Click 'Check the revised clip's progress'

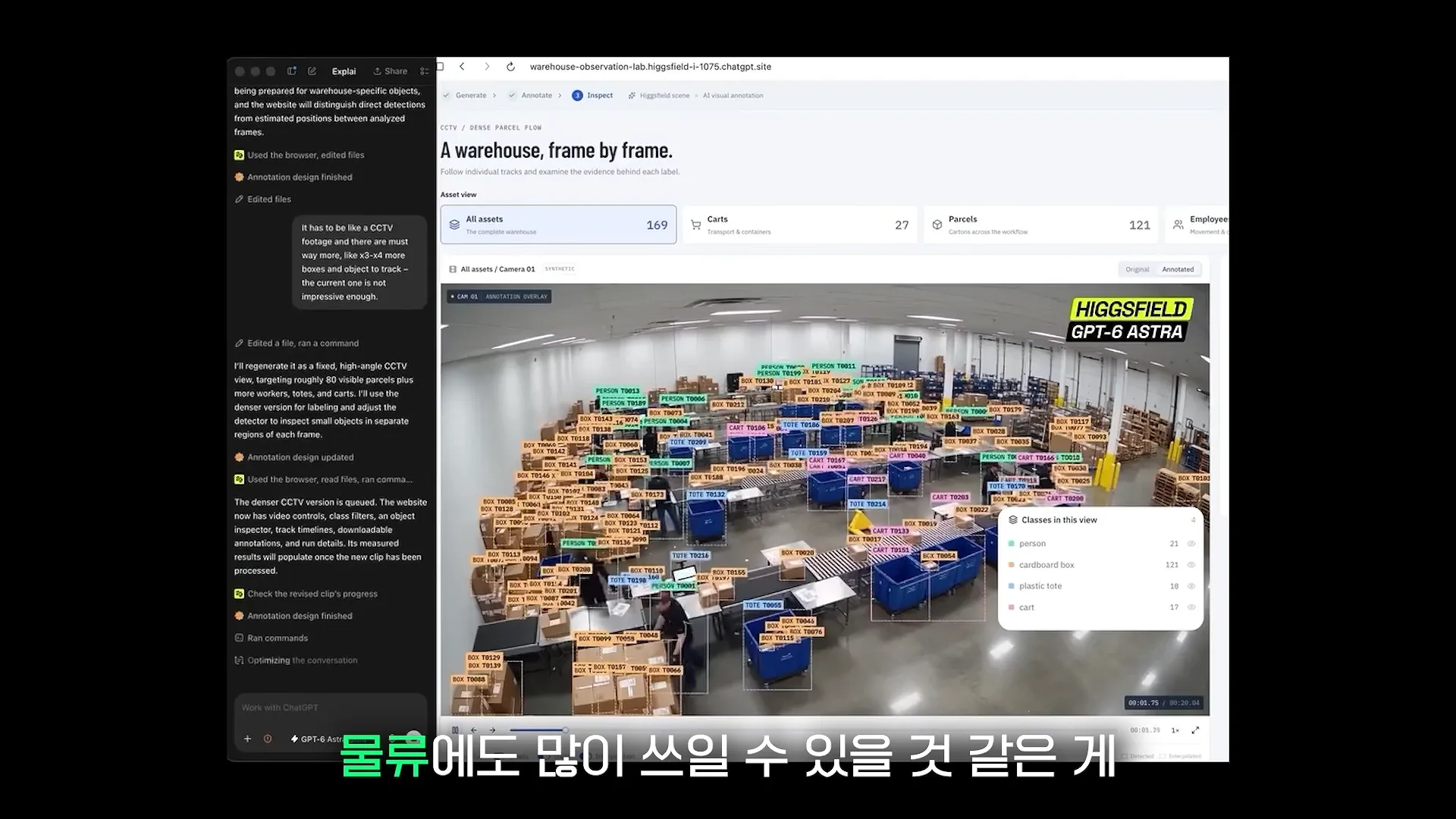[306, 594]
